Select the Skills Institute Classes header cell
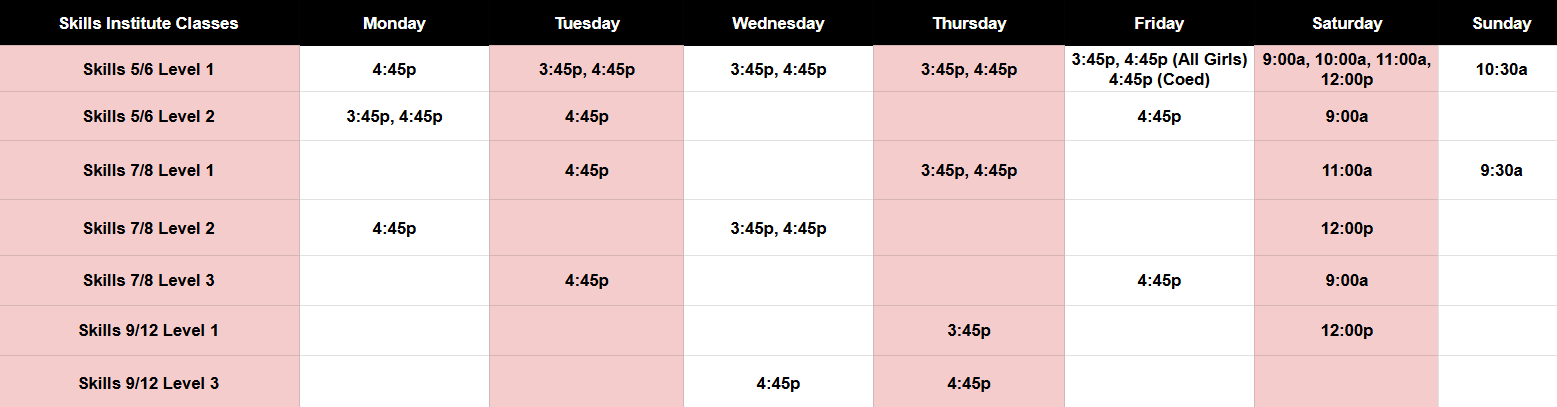Image resolution: width=1557 pixels, height=407 pixels. pos(149,23)
